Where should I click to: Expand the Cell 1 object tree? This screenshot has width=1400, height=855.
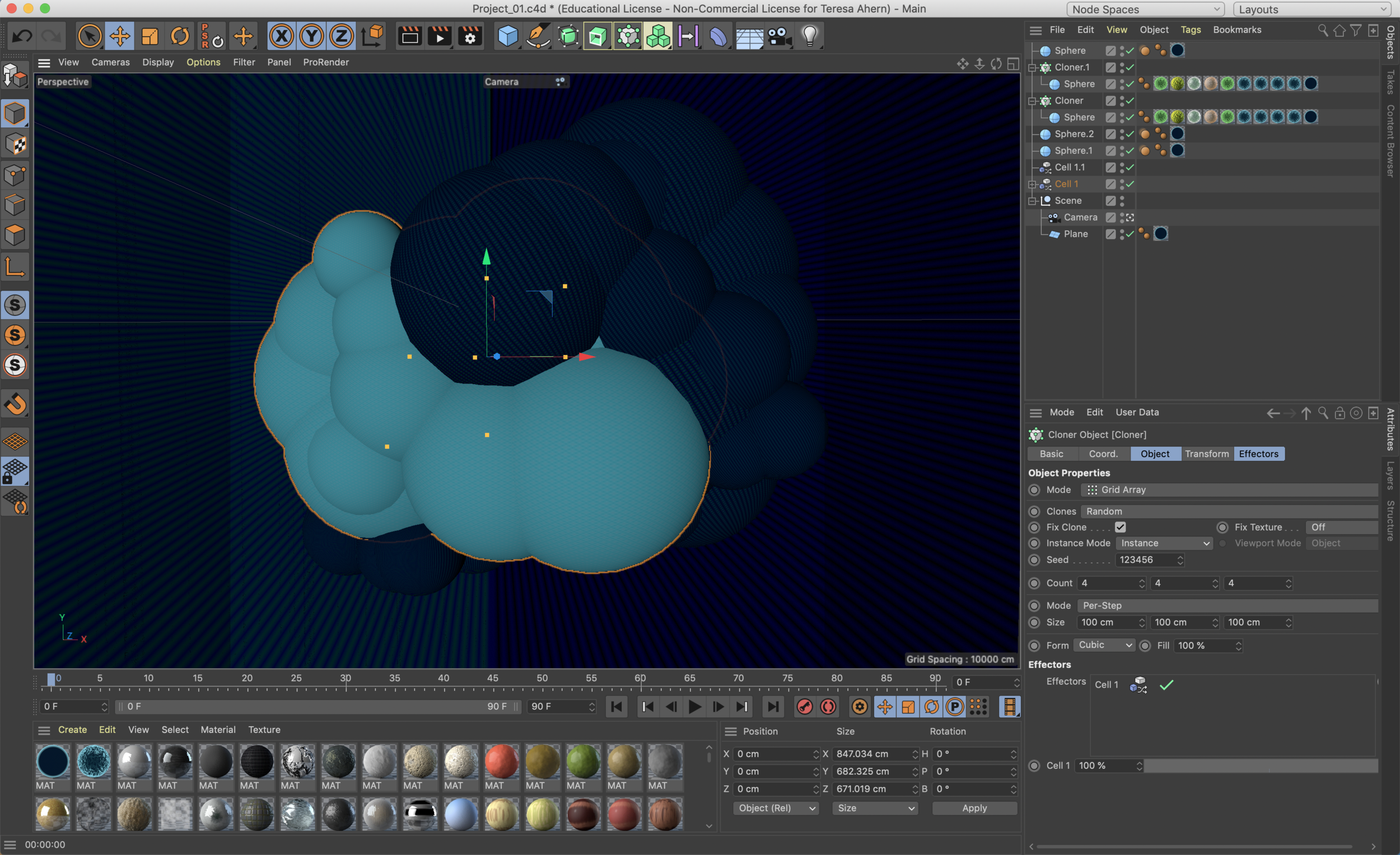(1032, 185)
